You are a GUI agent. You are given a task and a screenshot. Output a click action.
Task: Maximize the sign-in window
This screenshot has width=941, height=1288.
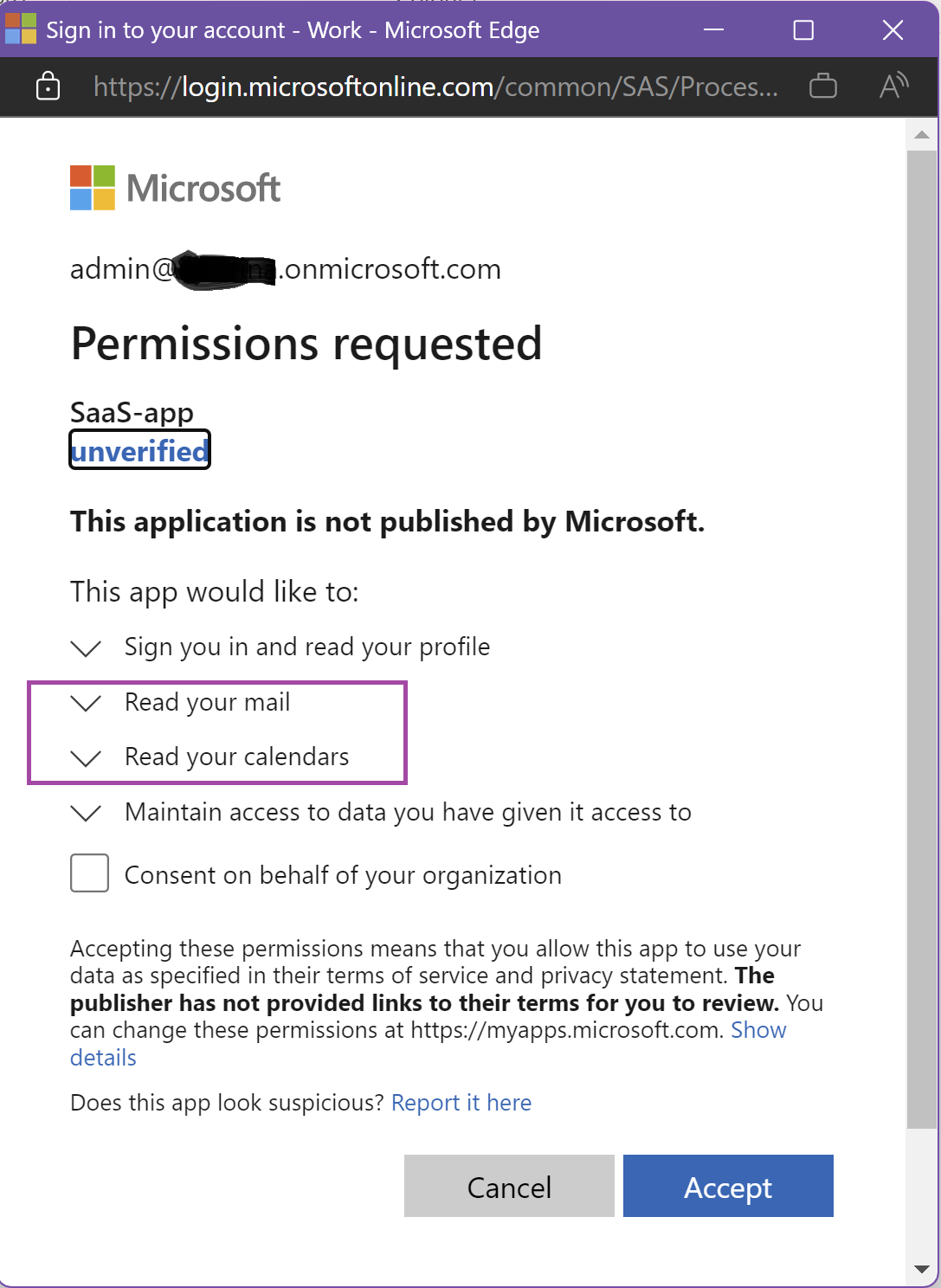coord(803,30)
